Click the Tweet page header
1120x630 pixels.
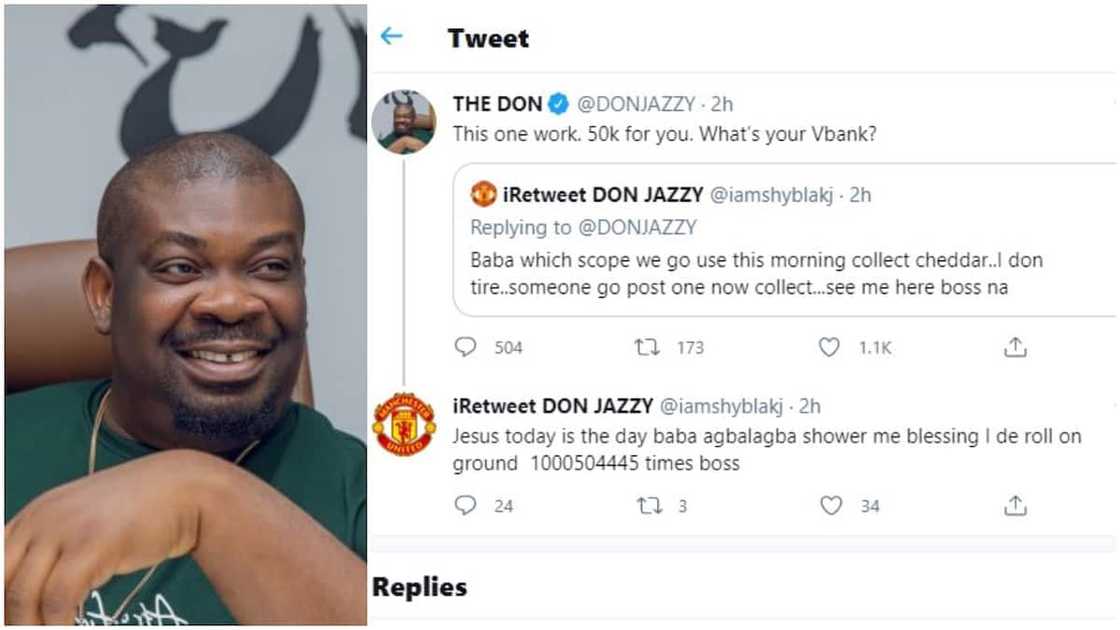coord(486,38)
